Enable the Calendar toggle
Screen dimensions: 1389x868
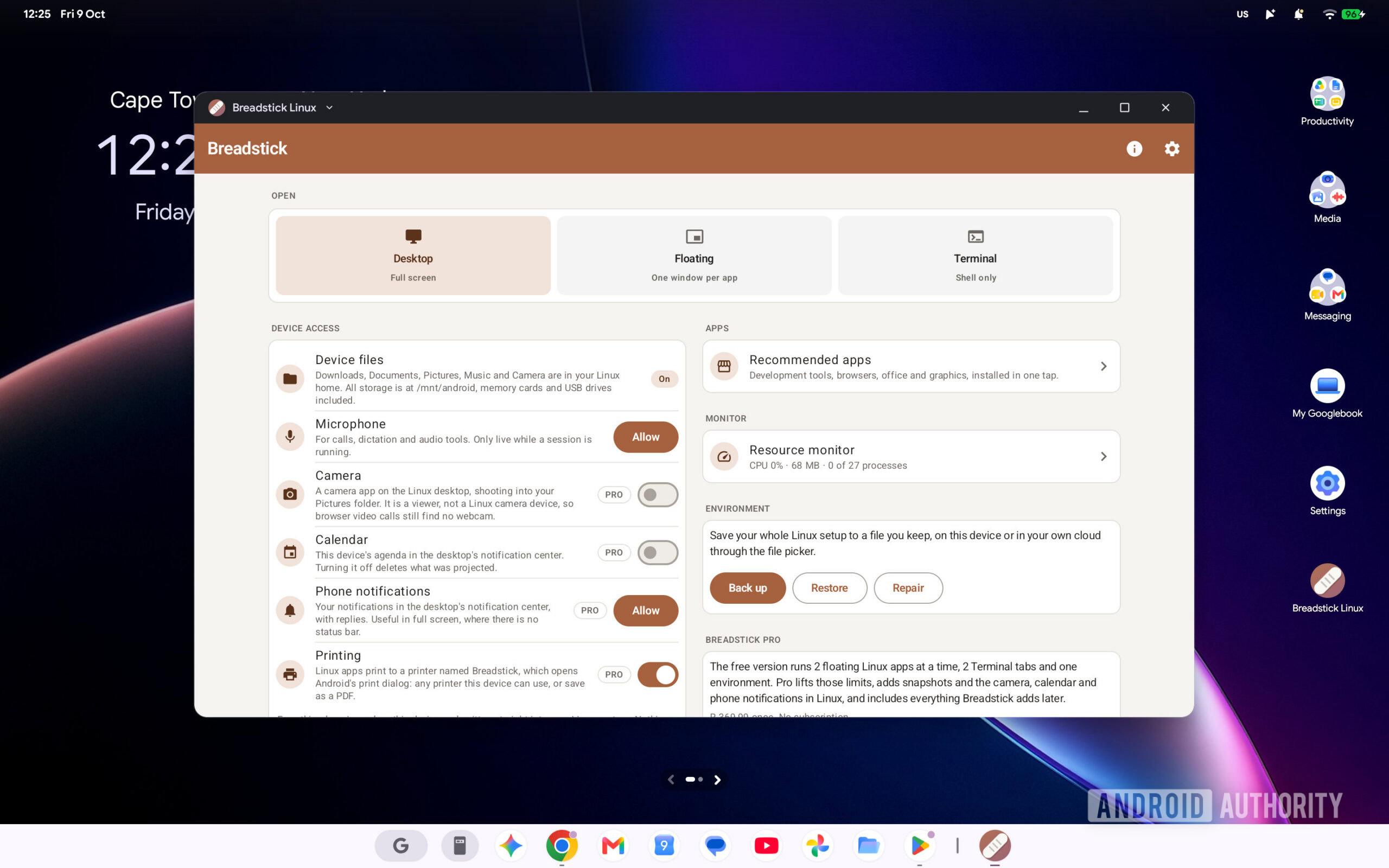pyautogui.click(x=658, y=552)
